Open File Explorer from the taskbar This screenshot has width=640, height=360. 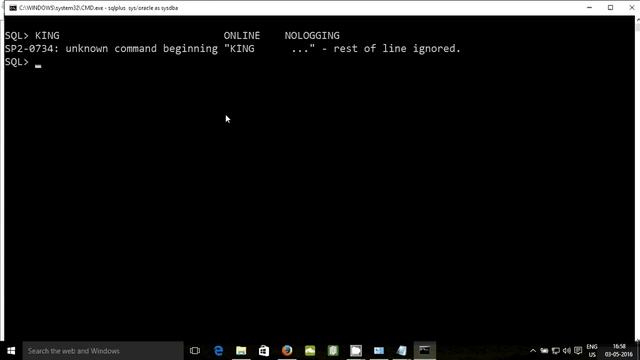click(x=241, y=351)
